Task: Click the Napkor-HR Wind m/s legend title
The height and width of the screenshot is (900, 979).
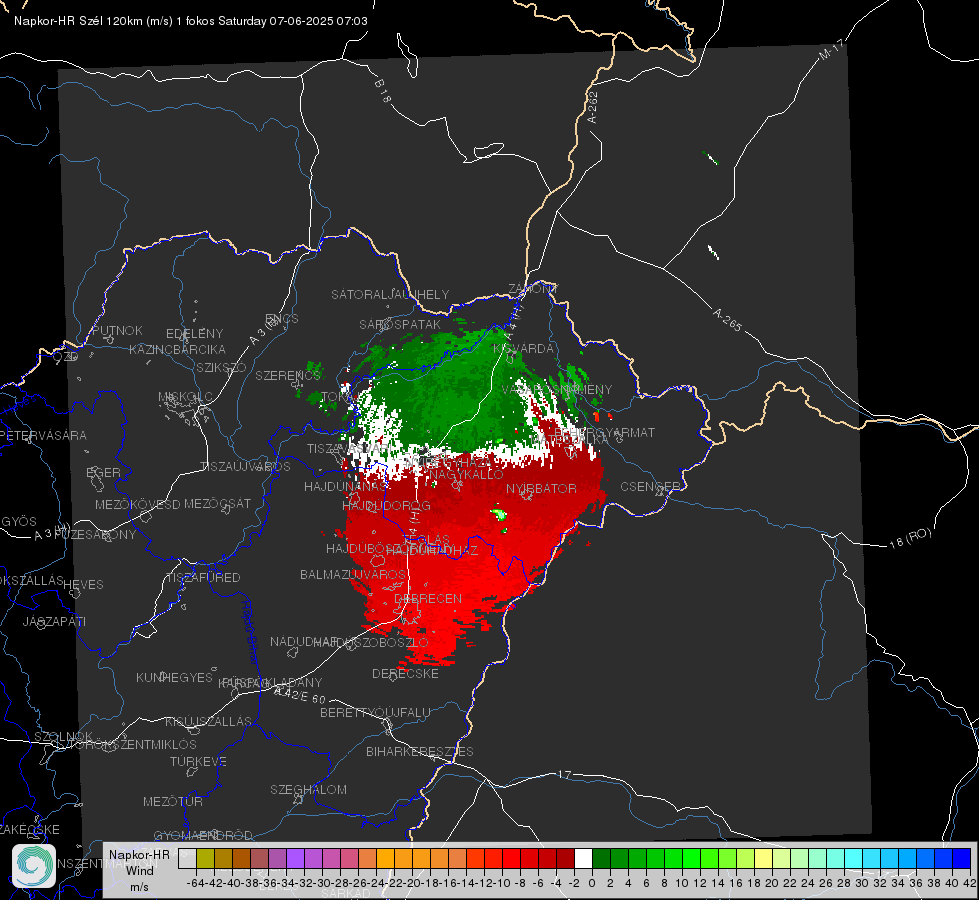Action: pyautogui.click(x=139, y=870)
